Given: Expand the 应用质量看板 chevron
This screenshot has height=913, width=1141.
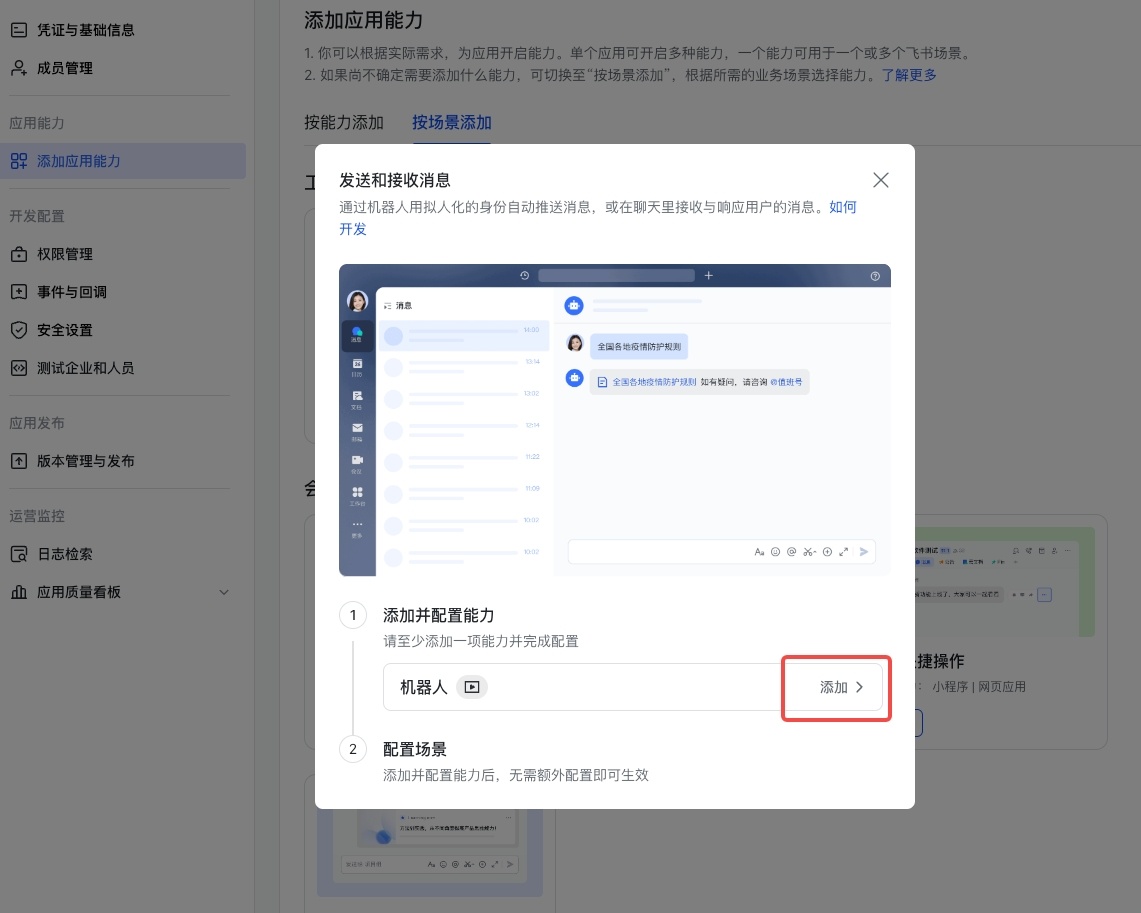Looking at the screenshot, I should click(224, 592).
